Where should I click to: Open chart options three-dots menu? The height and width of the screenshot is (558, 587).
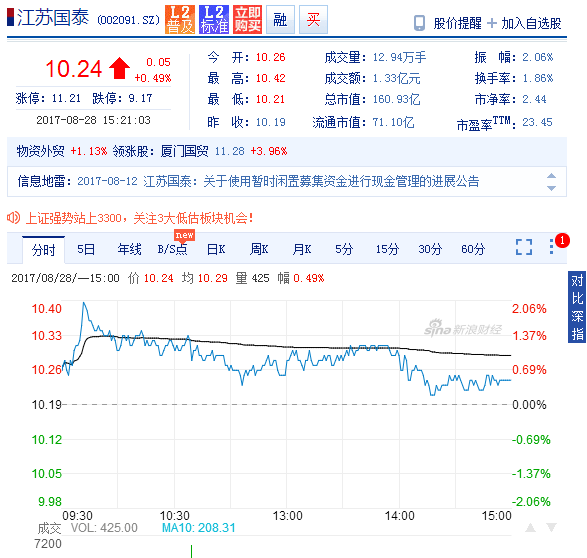tap(551, 247)
